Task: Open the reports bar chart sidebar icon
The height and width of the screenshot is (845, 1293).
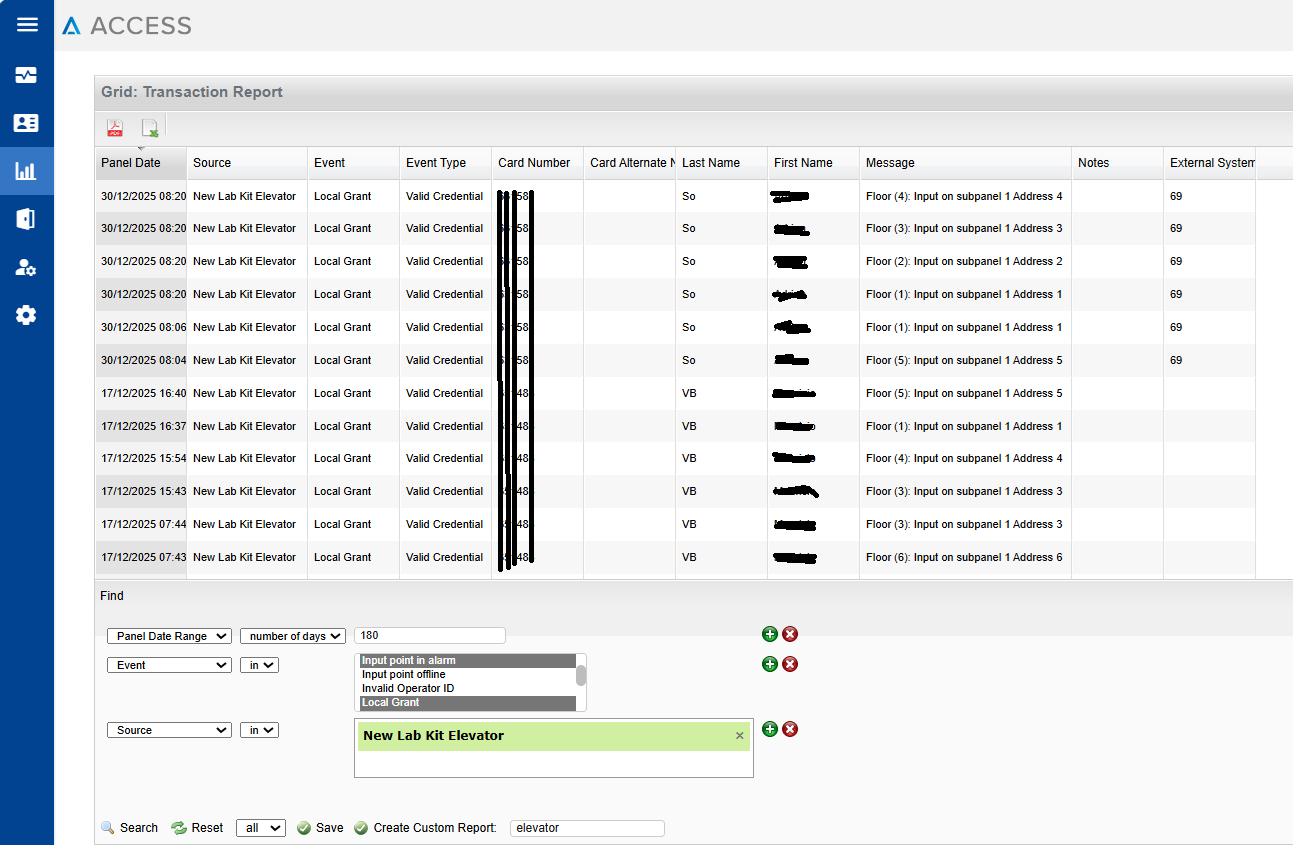Action: tap(26, 171)
